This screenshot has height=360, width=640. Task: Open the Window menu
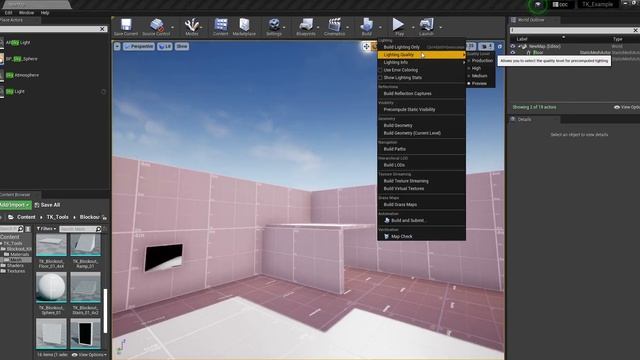pyautogui.click(x=27, y=13)
